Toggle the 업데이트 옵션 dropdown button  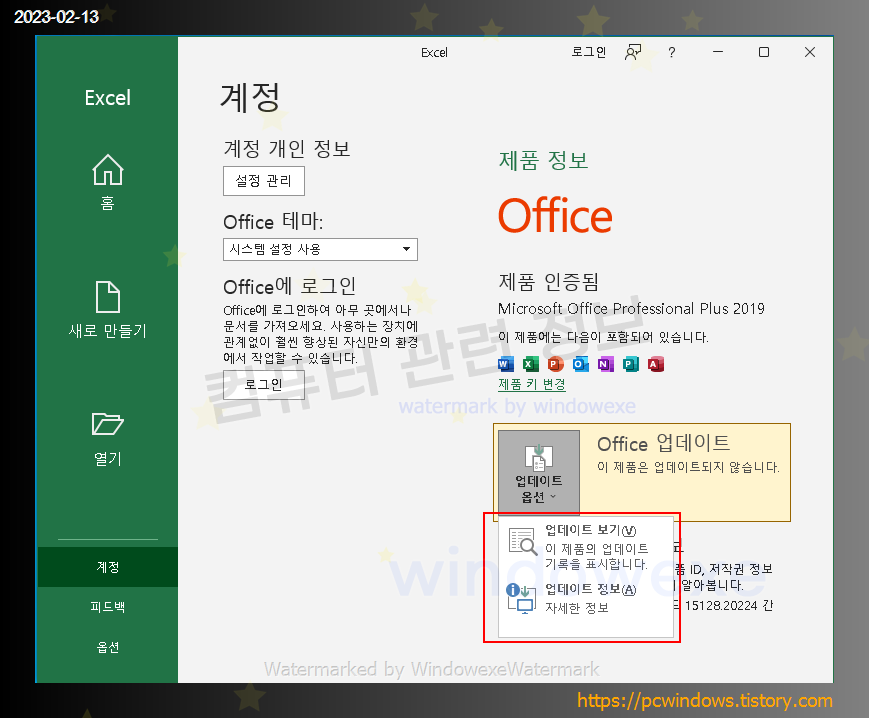click(x=539, y=473)
